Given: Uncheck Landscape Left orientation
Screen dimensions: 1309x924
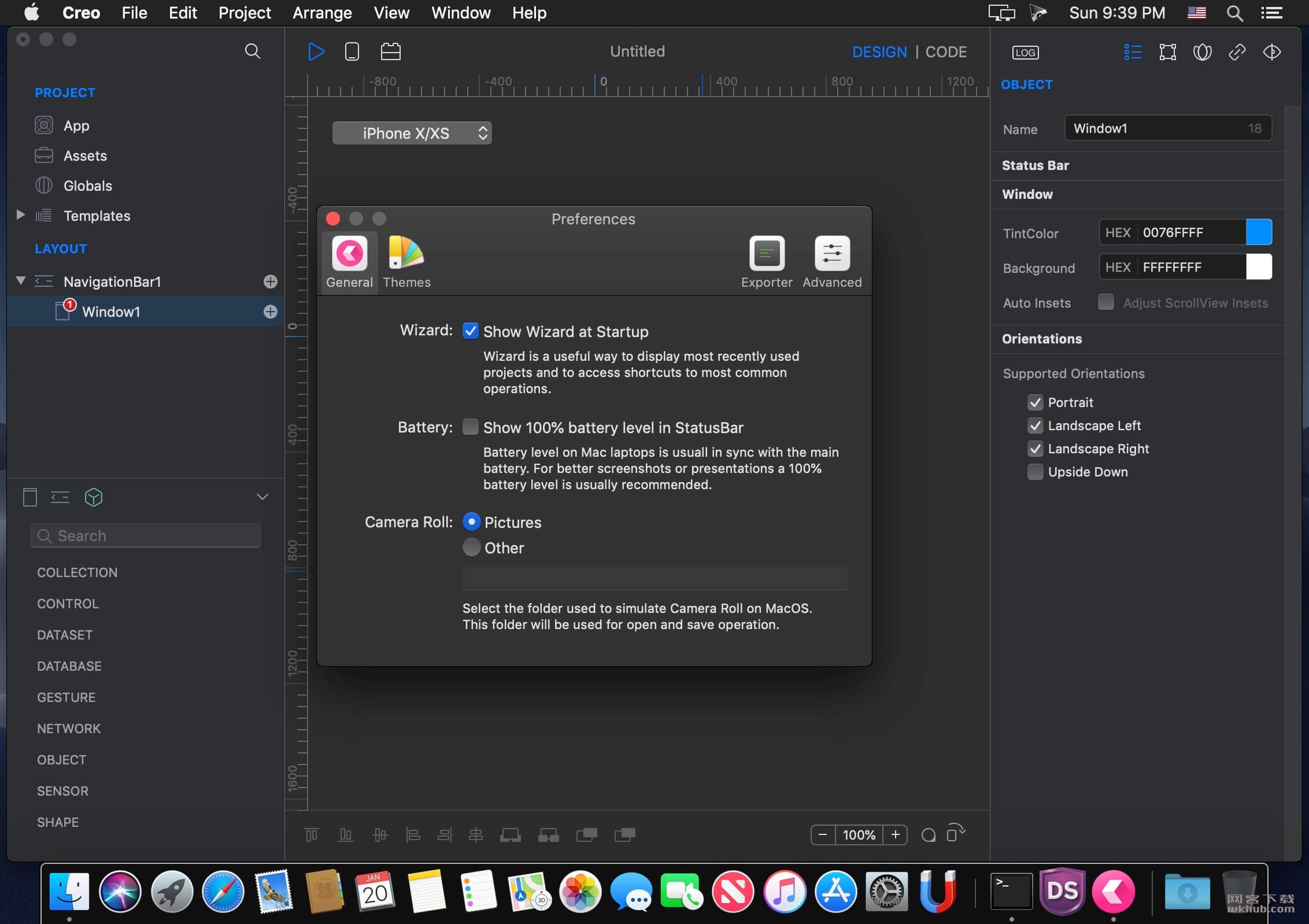Looking at the screenshot, I should coord(1035,425).
